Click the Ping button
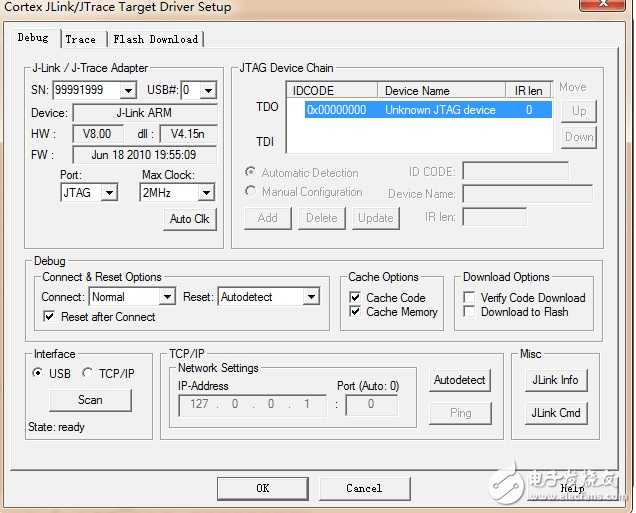Image resolution: width=636 pixels, height=513 pixels. point(460,413)
